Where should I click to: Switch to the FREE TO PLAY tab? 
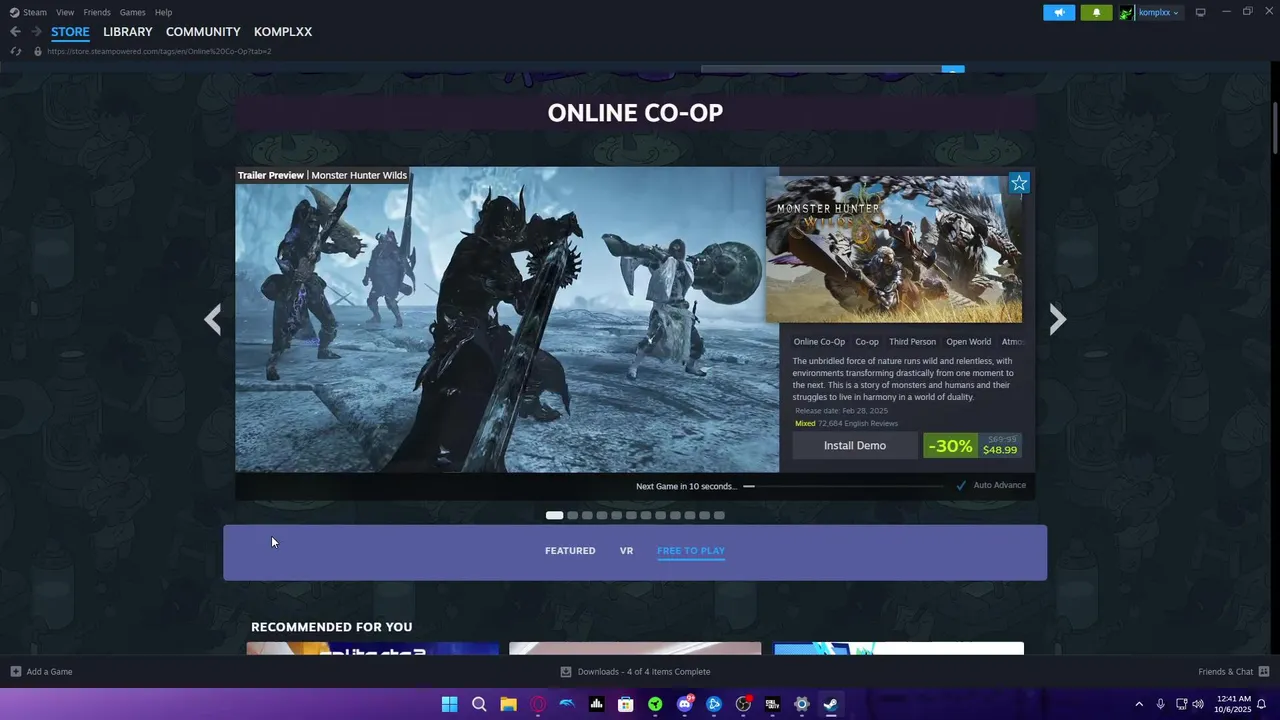(691, 551)
